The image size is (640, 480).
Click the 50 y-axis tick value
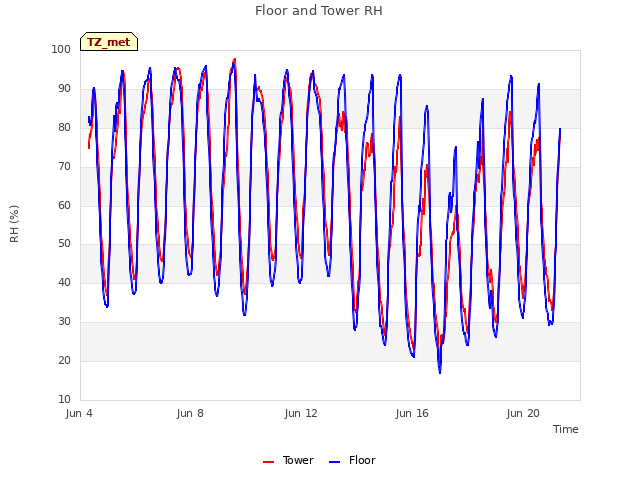click(x=64, y=244)
